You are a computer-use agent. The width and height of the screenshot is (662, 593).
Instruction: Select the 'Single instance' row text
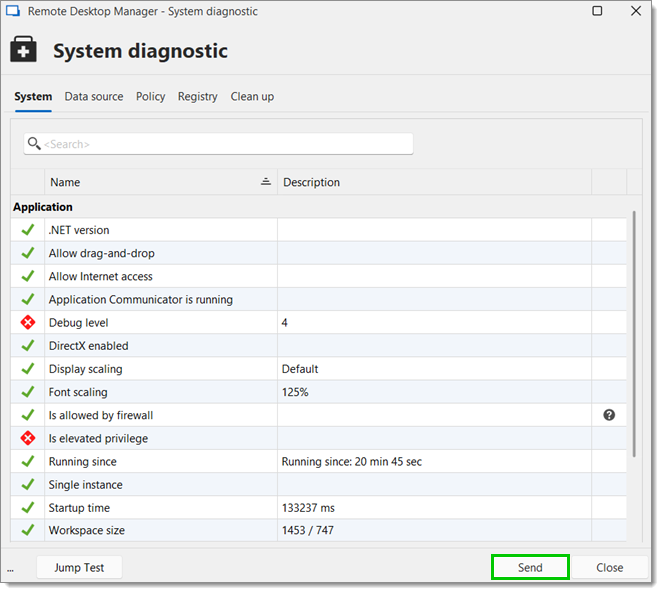(86, 485)
